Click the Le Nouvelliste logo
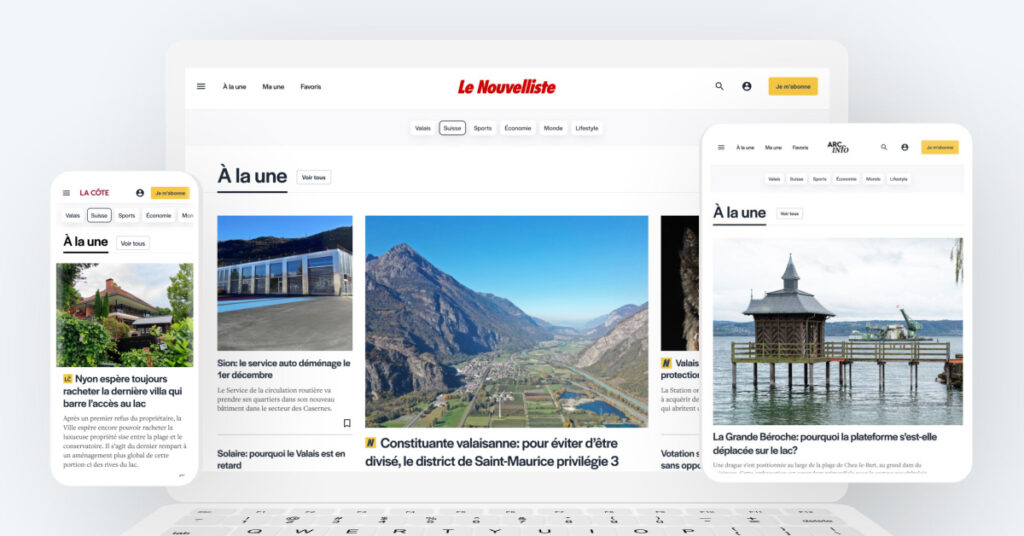Viewport: 1024px width, 536px height. 507,87
